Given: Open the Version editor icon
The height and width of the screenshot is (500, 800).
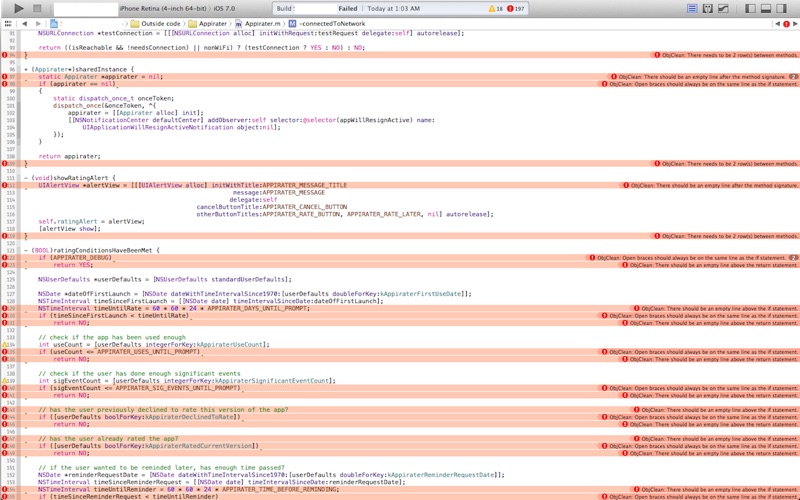Looking at the screenshot, I should (723, 8).
